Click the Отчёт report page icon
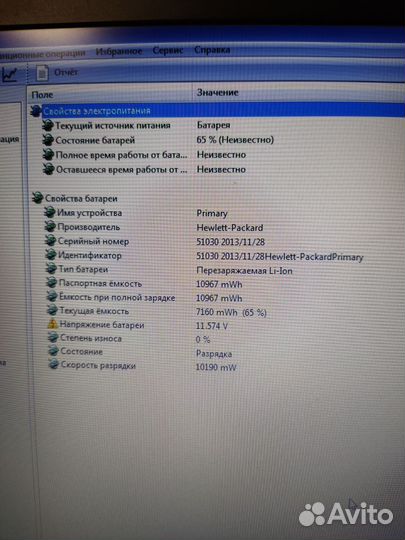405x540 pixels. (42, 73)
